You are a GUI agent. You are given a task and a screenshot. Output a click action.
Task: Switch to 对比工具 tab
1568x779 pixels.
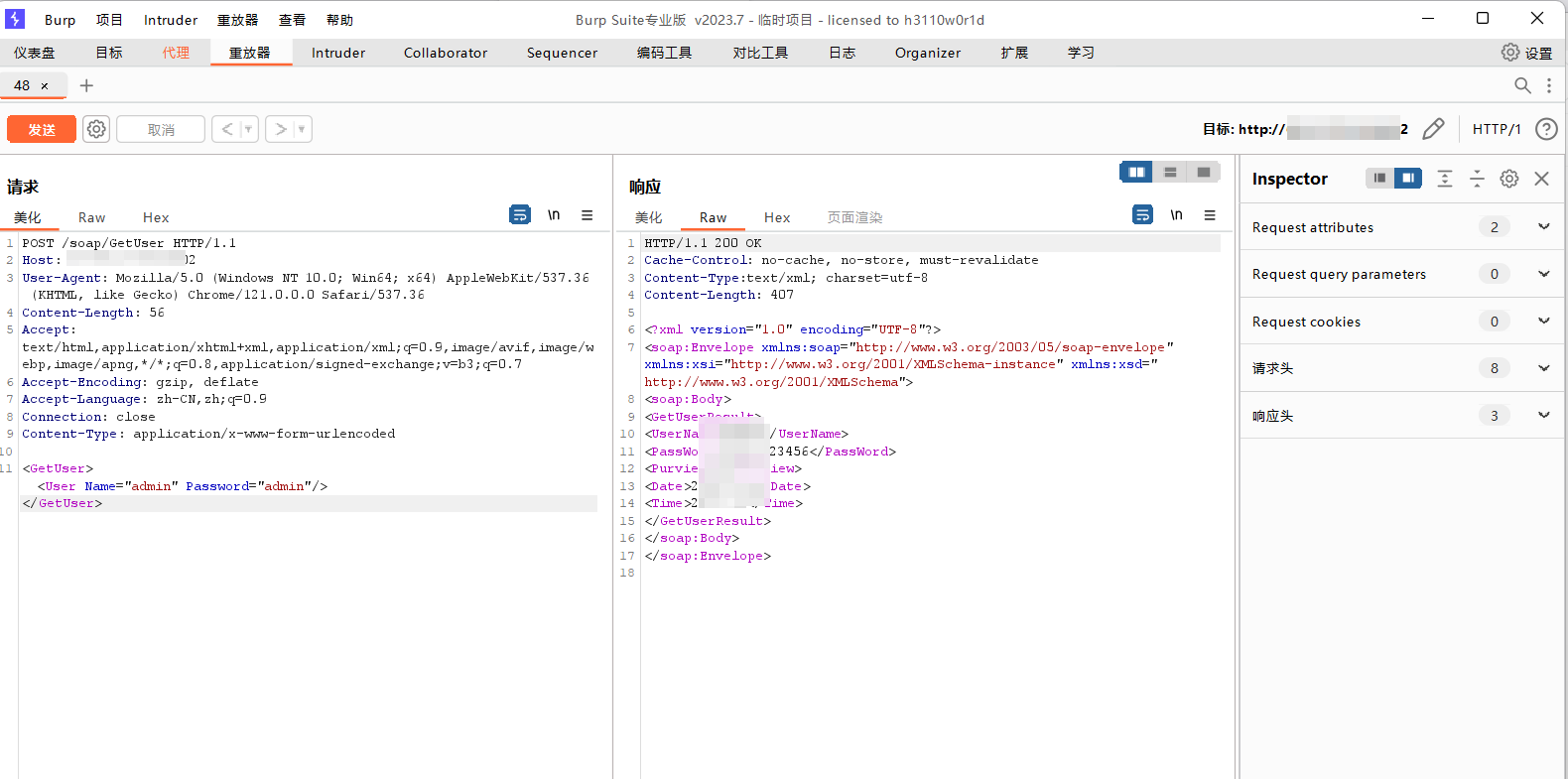[760, 53]
